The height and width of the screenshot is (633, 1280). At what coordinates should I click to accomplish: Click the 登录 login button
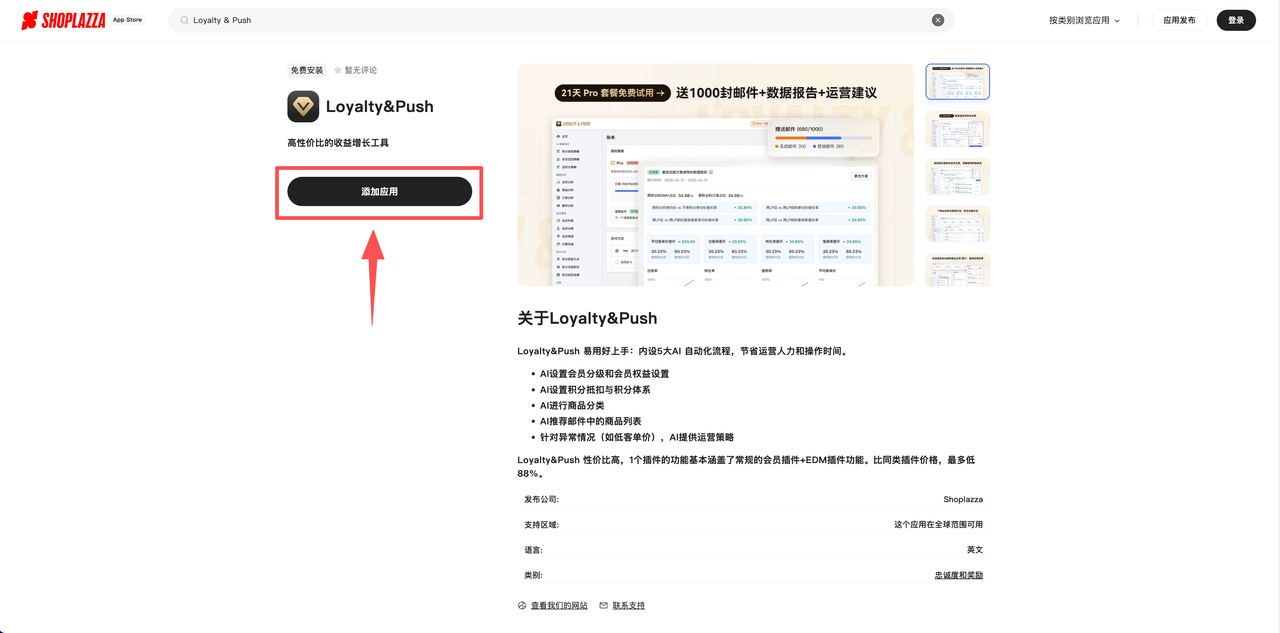point(1236,20)
